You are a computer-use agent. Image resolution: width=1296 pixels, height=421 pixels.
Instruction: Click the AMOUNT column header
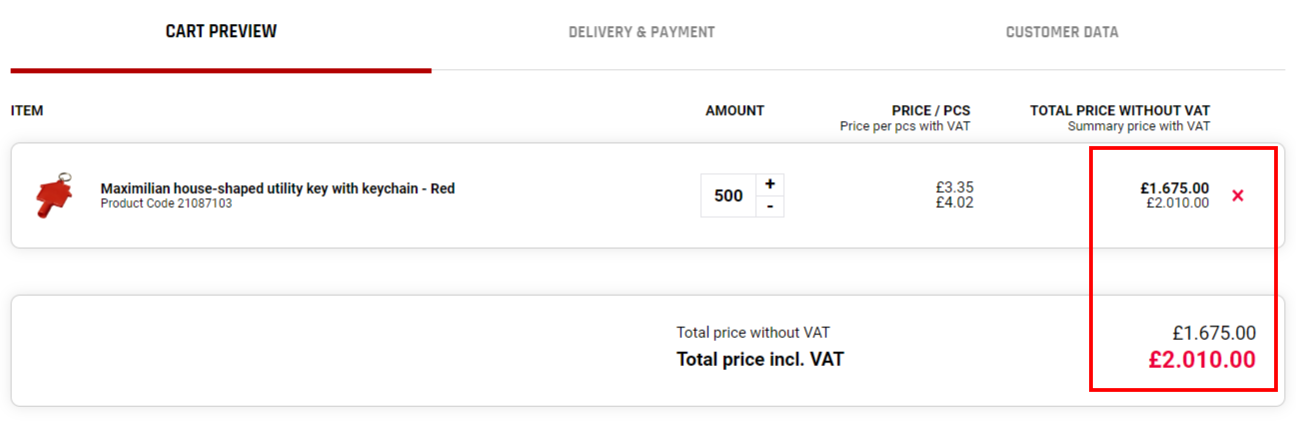735,111
